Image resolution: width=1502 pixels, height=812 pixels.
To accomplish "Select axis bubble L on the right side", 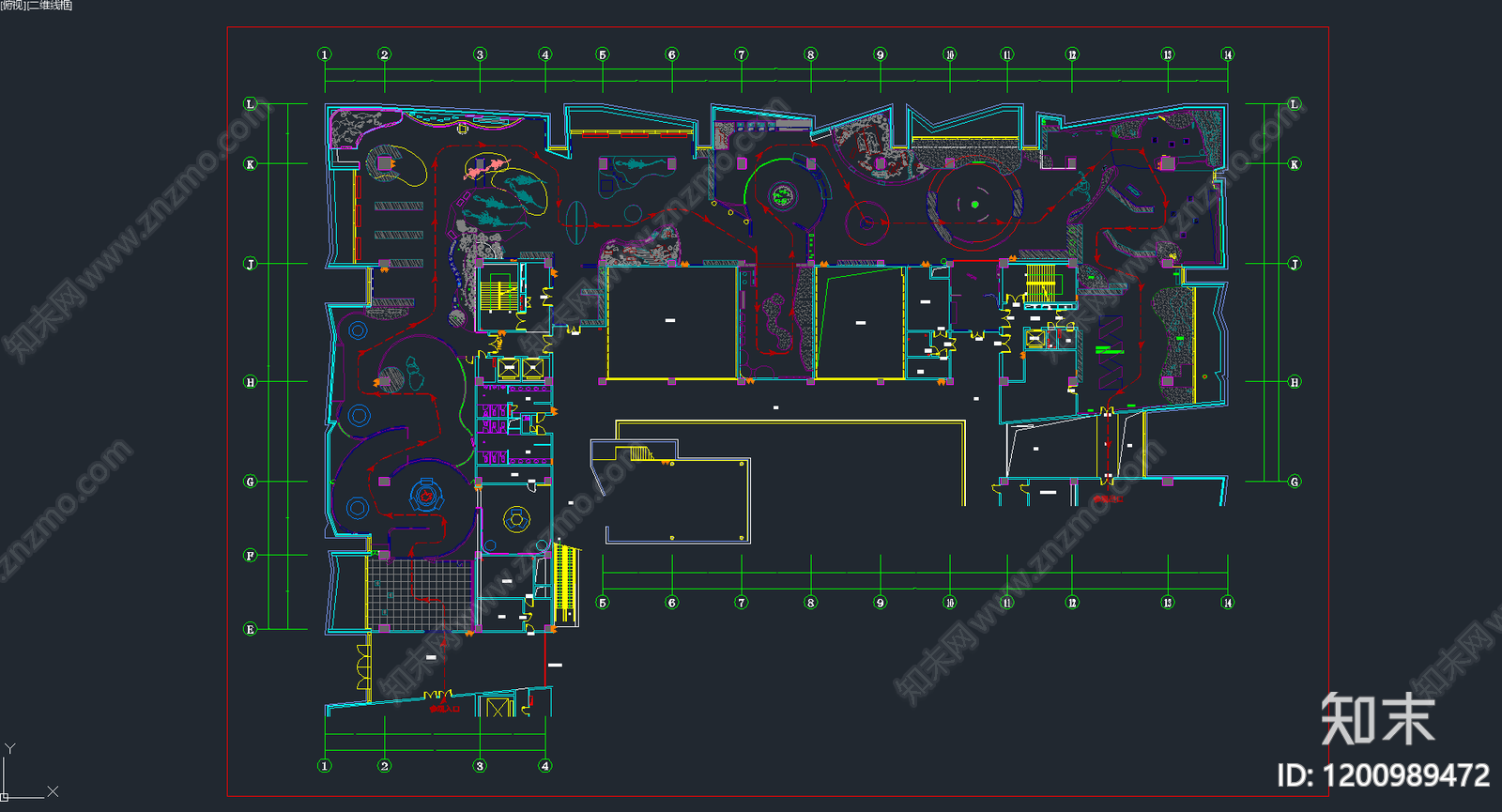I will click(1295, 104).
